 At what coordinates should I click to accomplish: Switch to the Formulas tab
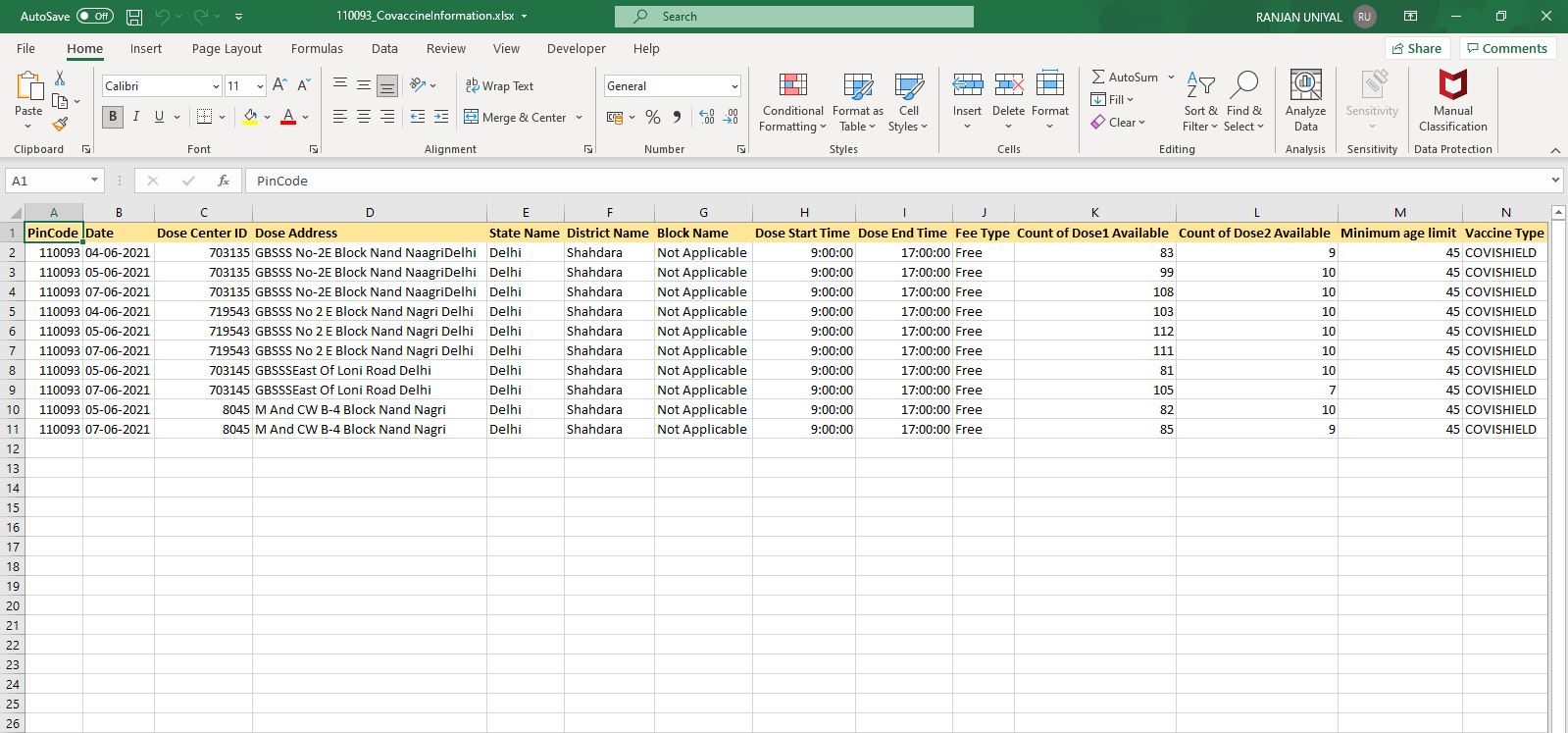[317, 49]
